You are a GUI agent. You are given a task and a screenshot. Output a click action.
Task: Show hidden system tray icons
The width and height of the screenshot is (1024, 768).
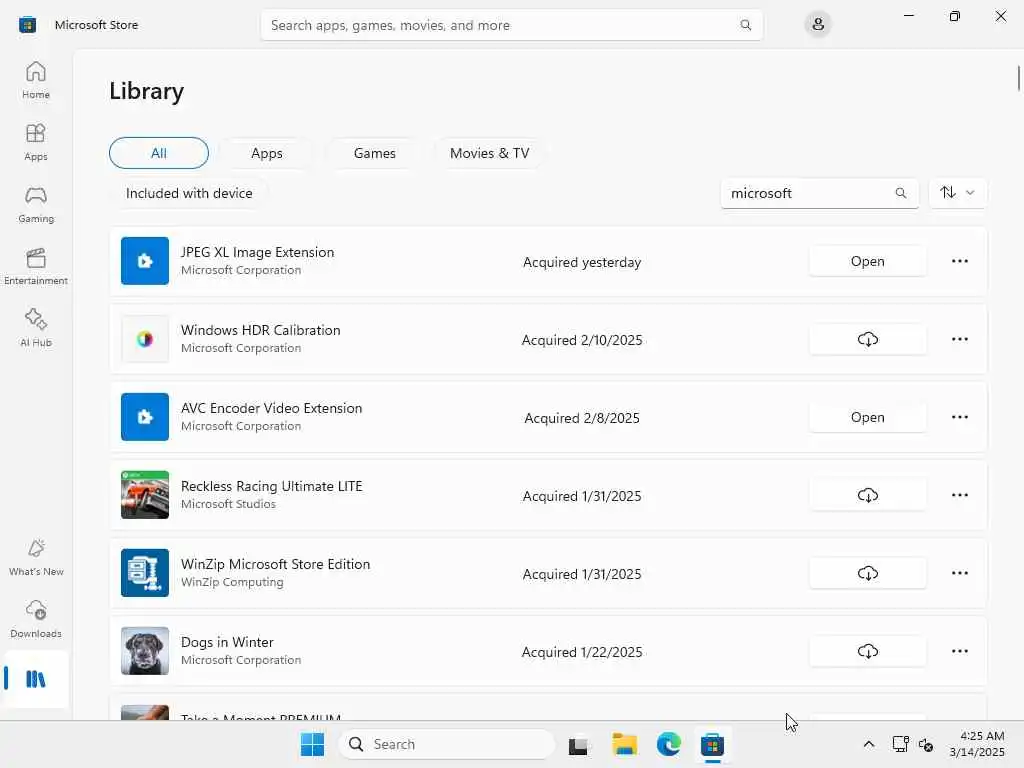tap(869, 744)
